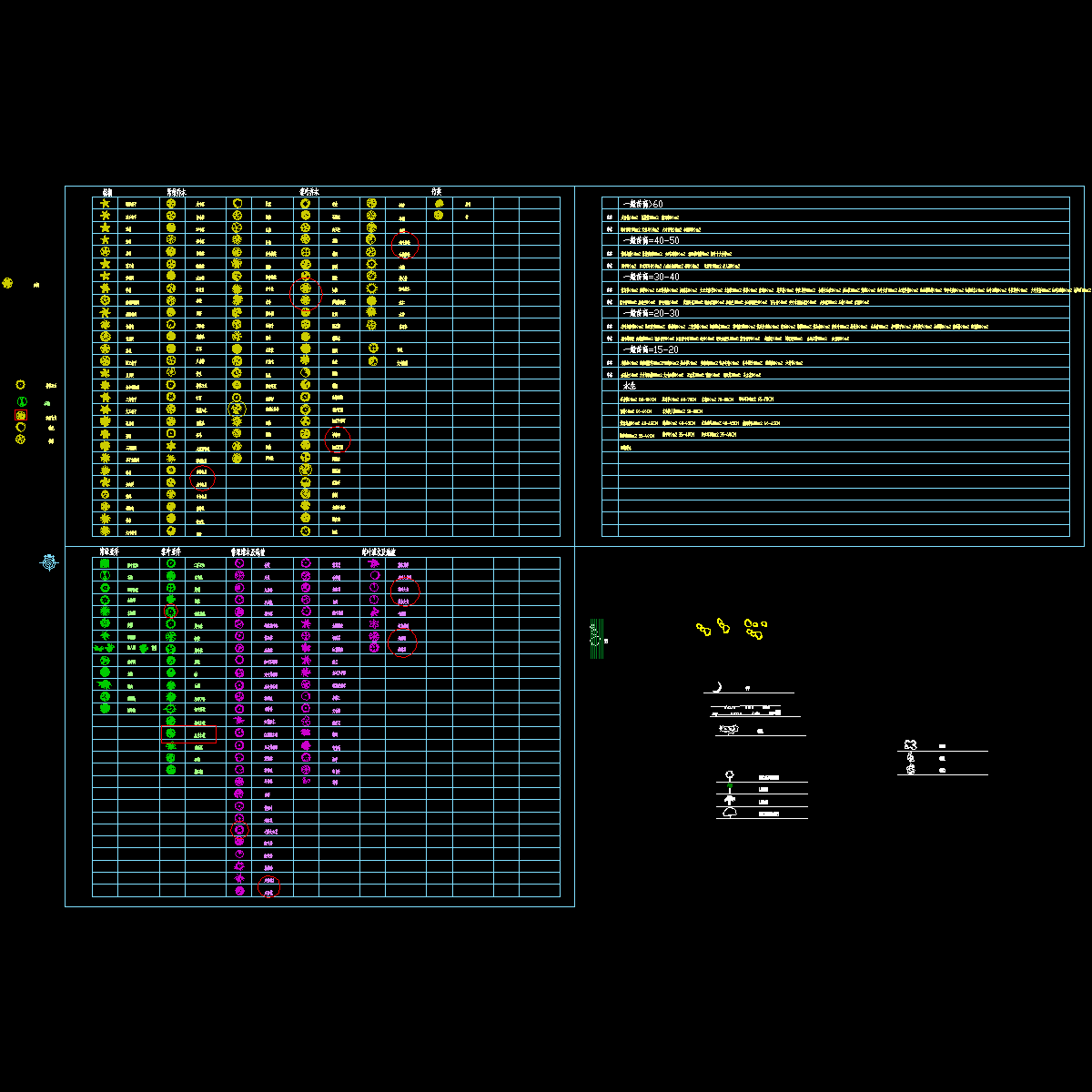Select the 水生 heading in the right table
Image resolution: width=1092 pixels, height=1092 pixels.
click(x=629, y=386)
